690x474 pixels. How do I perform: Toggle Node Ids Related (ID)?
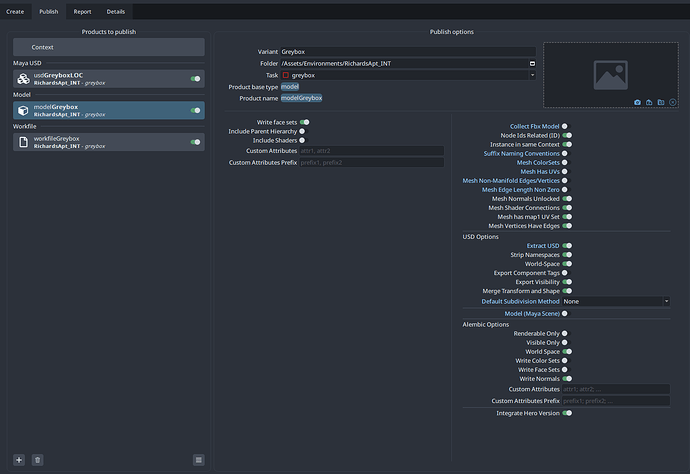567,136
